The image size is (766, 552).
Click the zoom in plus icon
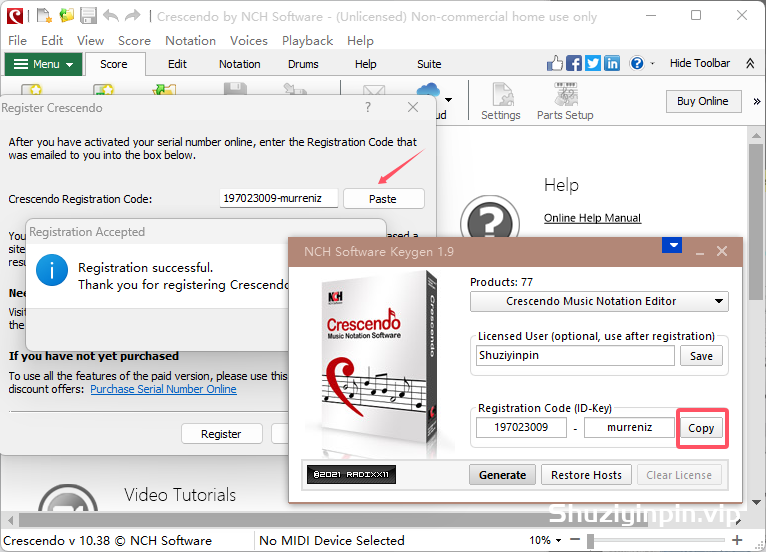pyautogui.click(x=737, y=540)
